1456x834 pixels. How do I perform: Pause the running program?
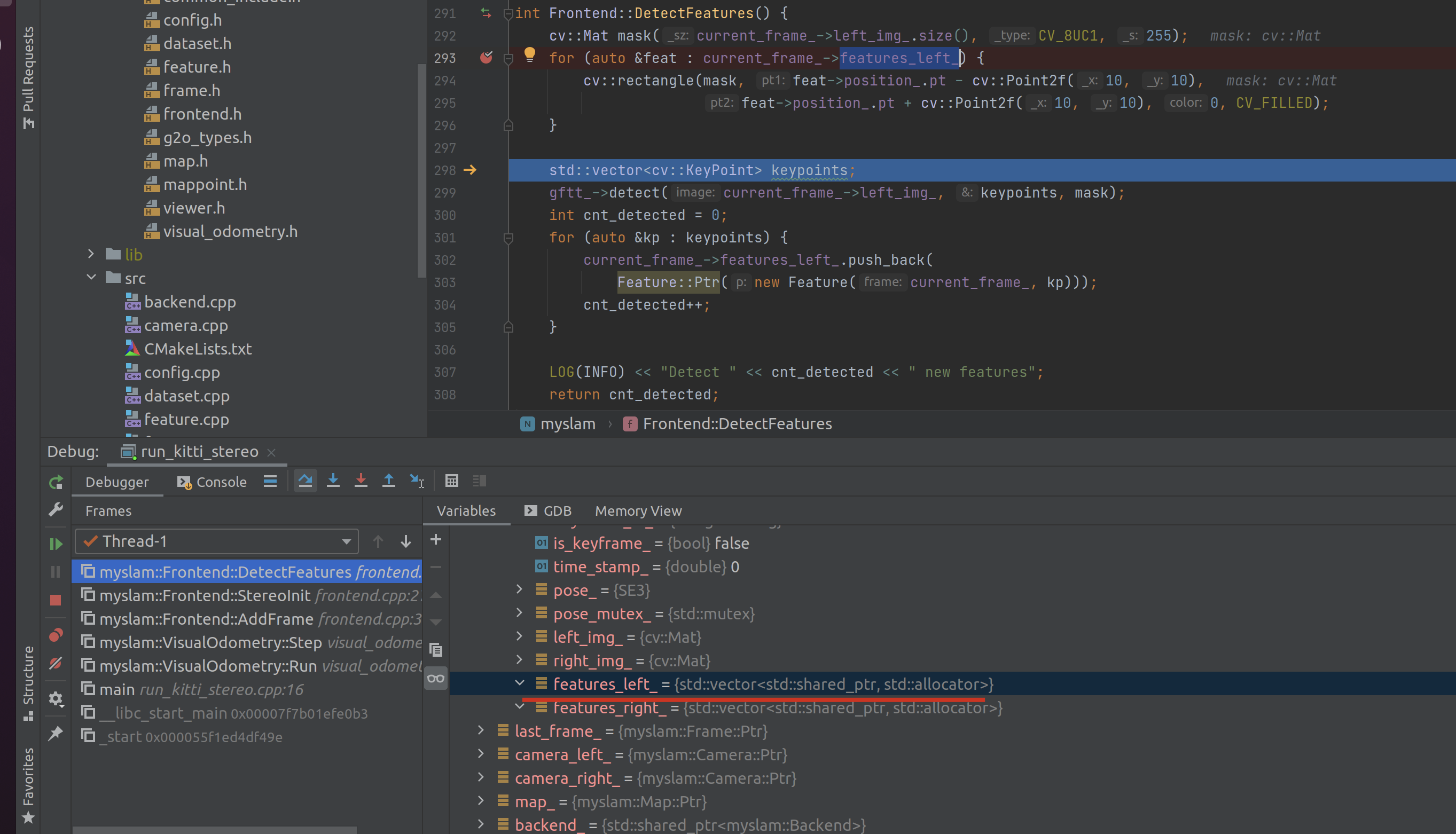click(56, 571)
